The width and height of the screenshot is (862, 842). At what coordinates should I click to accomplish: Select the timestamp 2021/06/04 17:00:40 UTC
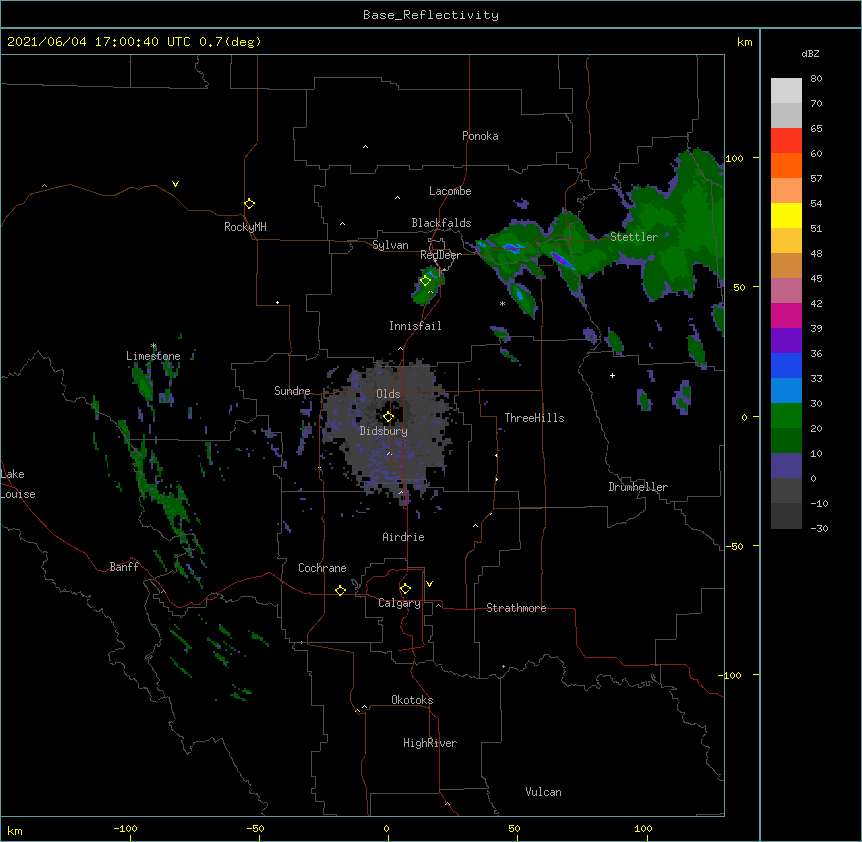click(x=99, y=42)
